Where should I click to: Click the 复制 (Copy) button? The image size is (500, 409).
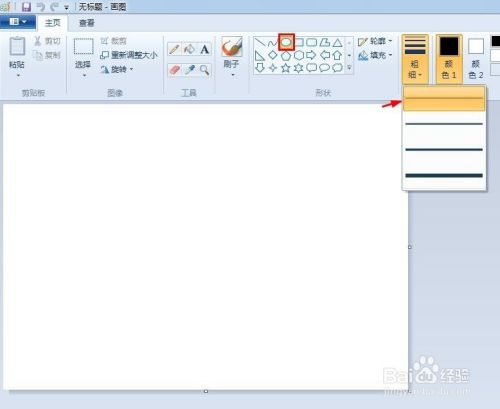(48, 55)
